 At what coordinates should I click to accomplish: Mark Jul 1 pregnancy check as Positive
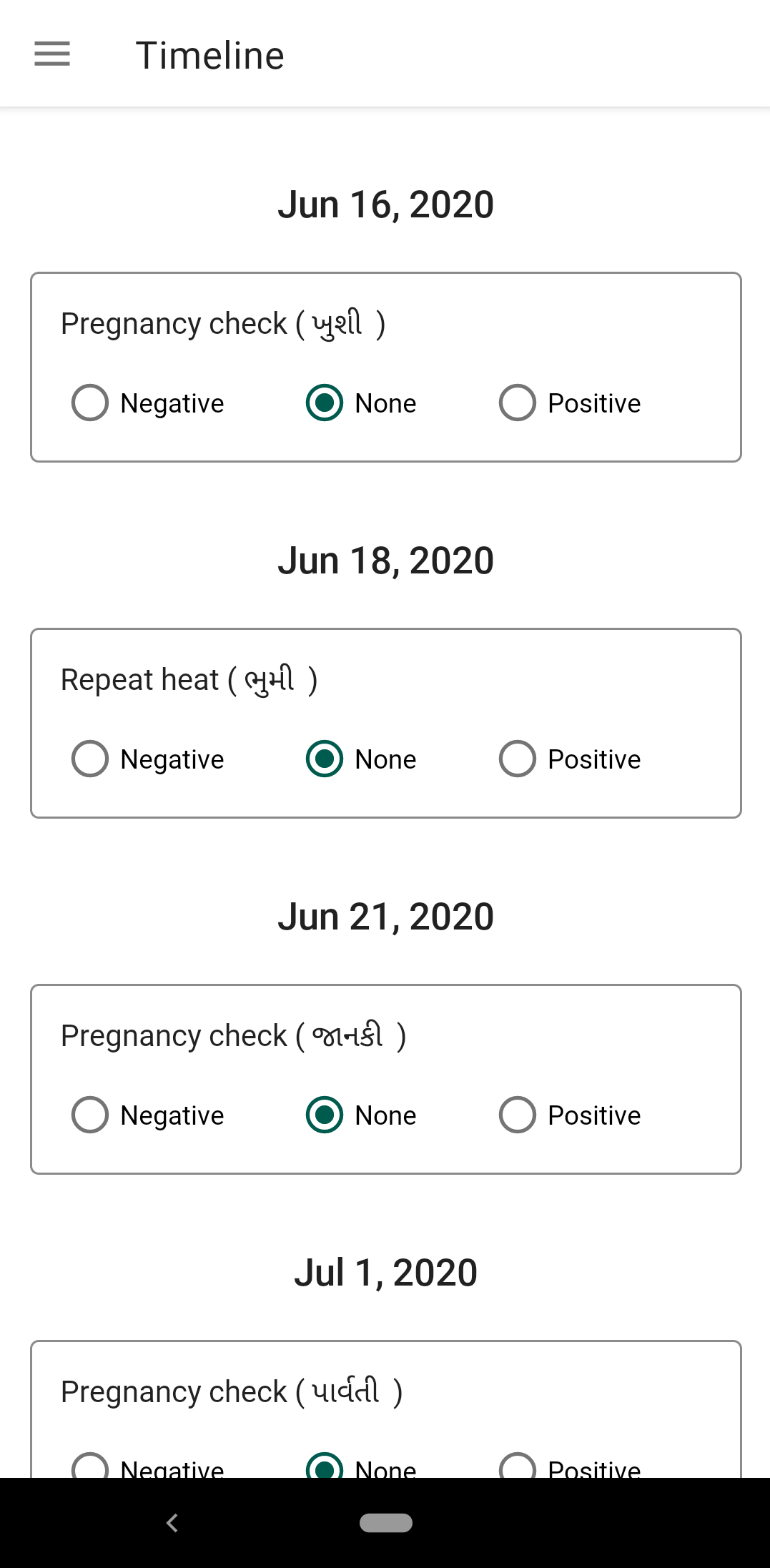(518, 1466)
